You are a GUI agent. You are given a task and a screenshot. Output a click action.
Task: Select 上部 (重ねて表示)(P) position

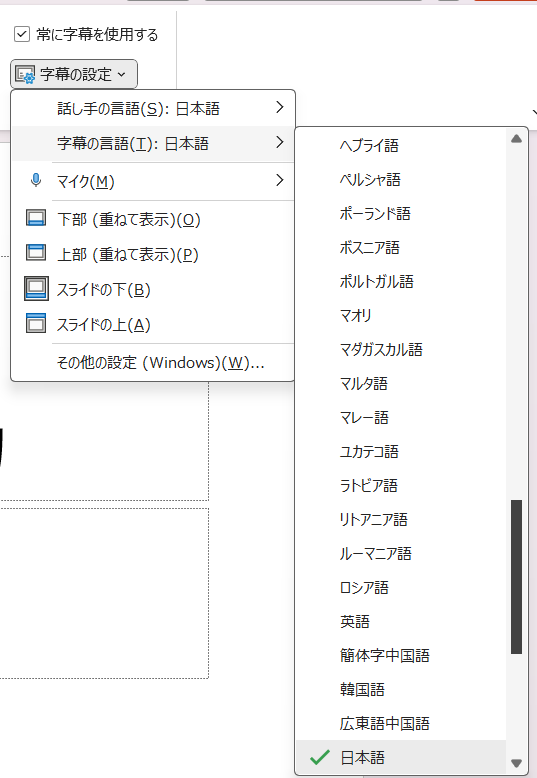153,254
